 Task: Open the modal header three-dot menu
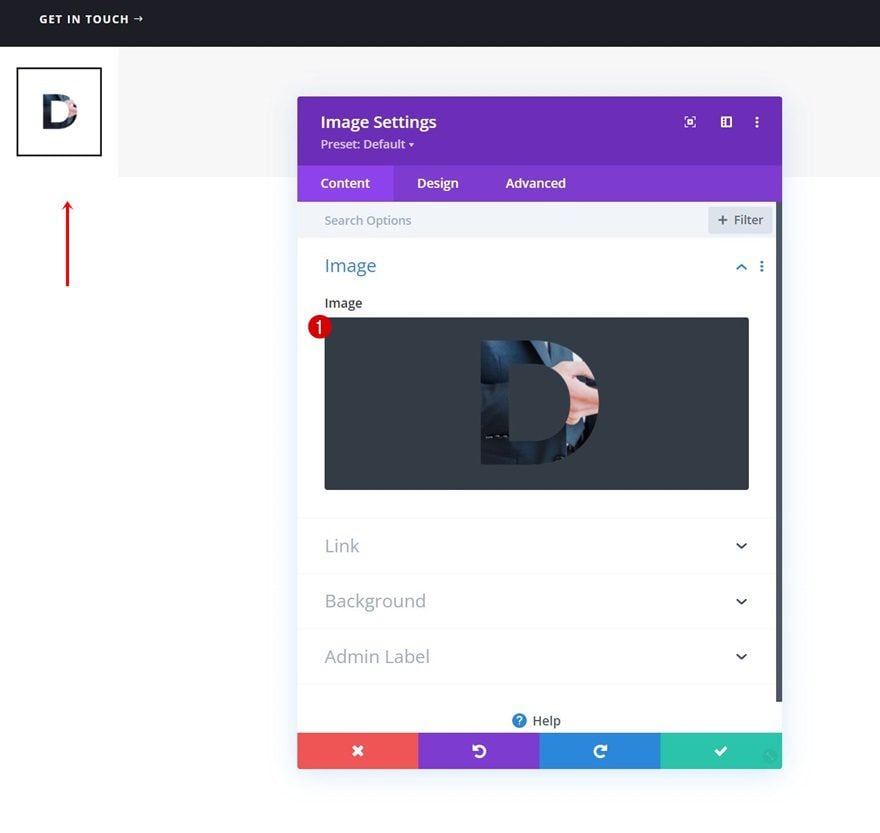coord(757,122)
